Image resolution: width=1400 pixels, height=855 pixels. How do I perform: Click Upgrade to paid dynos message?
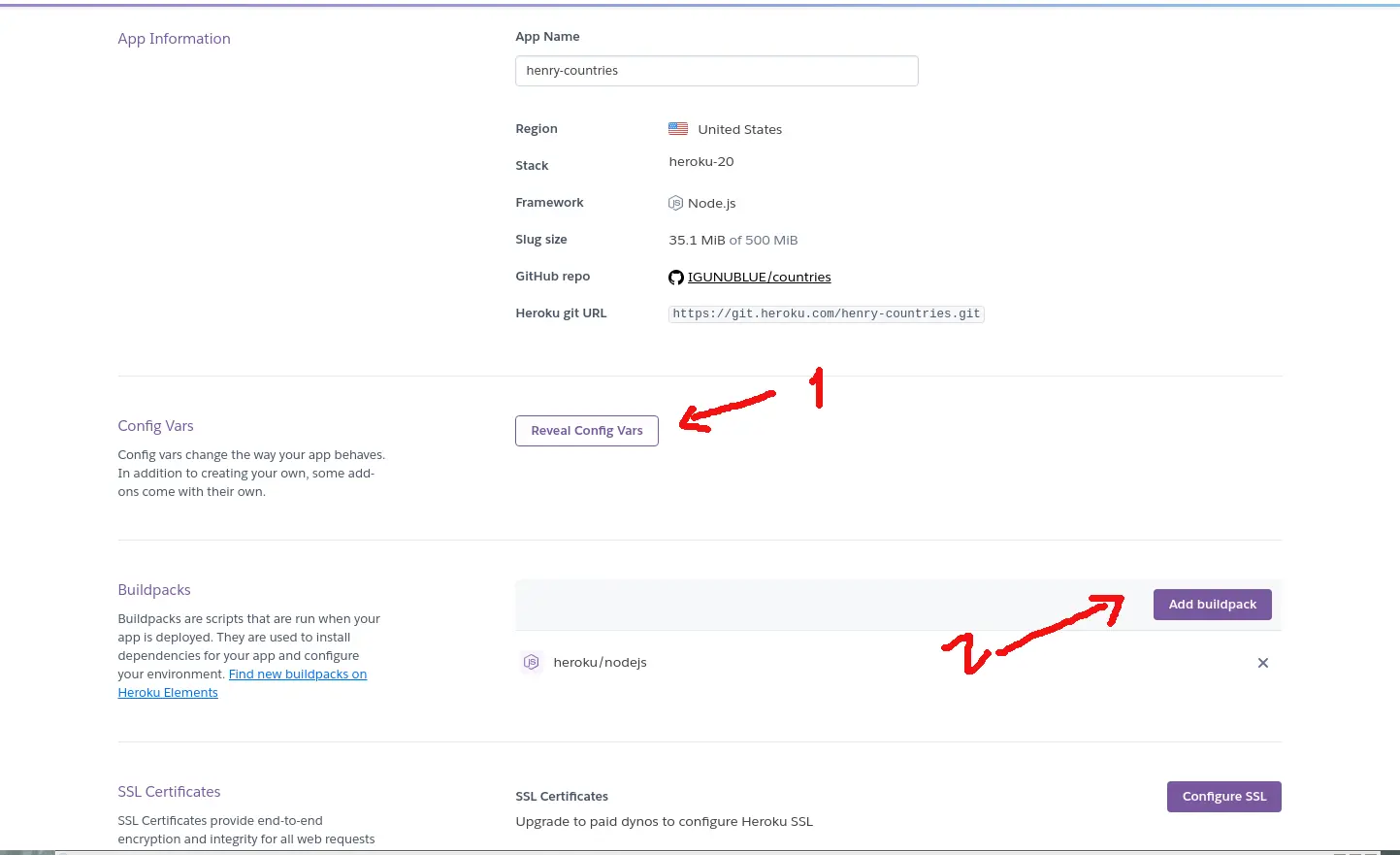(665, 822)
